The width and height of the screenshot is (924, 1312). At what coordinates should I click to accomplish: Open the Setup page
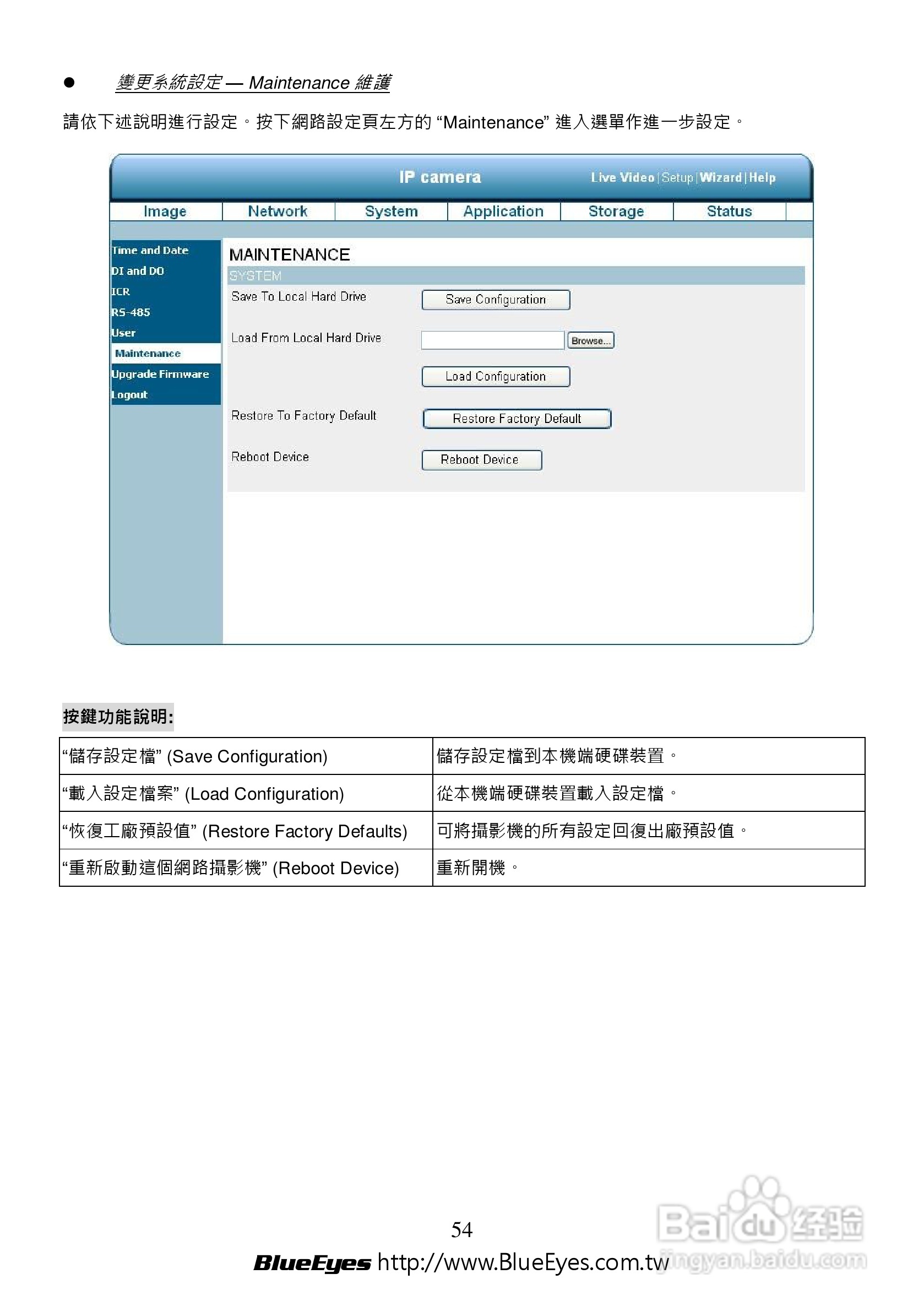click(678, 178)
